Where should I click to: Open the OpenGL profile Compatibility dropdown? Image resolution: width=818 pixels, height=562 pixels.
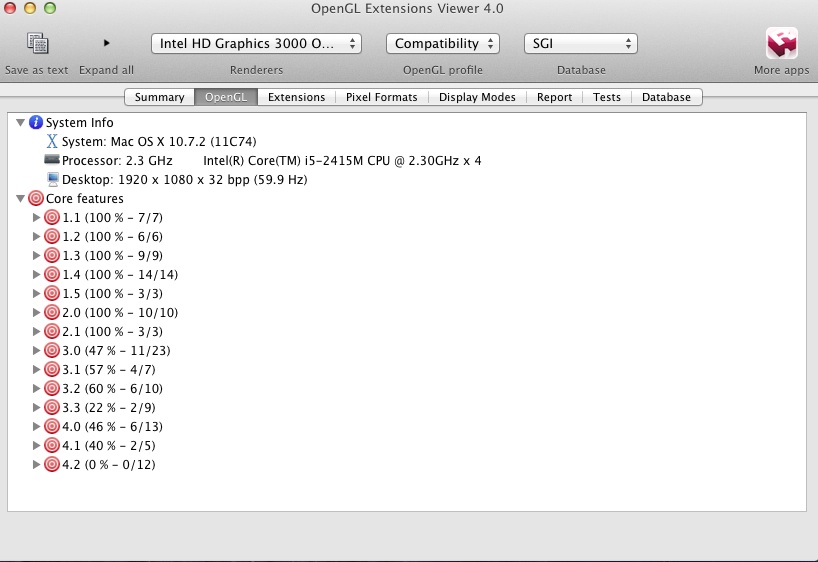[x=443, y=44]
